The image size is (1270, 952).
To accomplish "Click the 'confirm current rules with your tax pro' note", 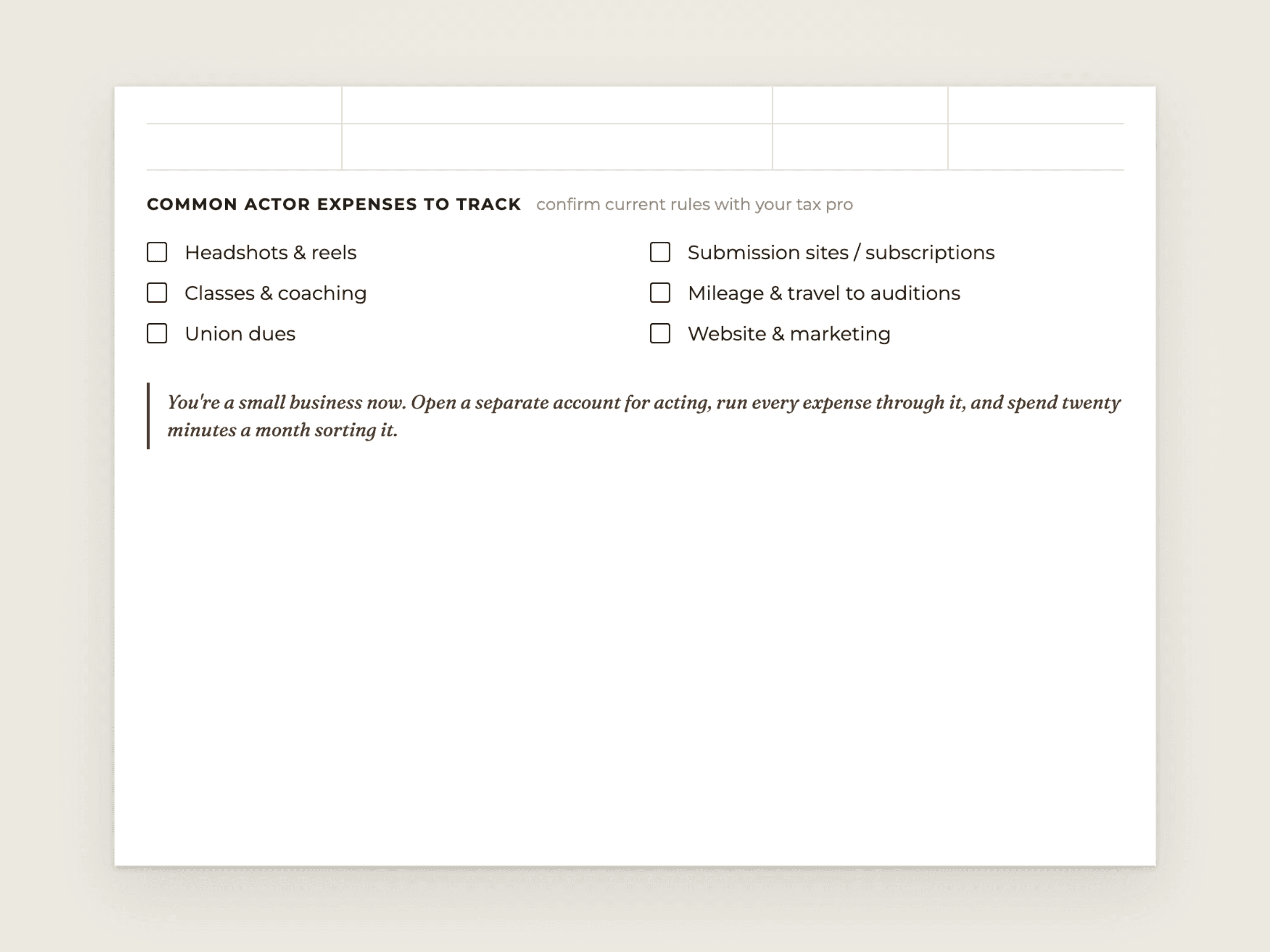I will [695, 204].
